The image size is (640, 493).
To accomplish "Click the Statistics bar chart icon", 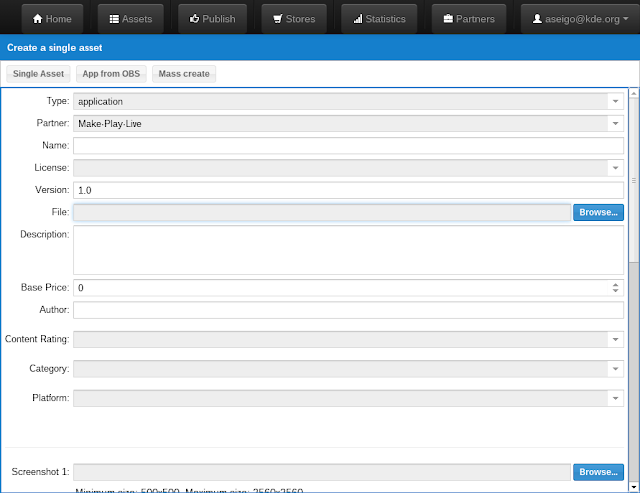I will pos(358,19).
